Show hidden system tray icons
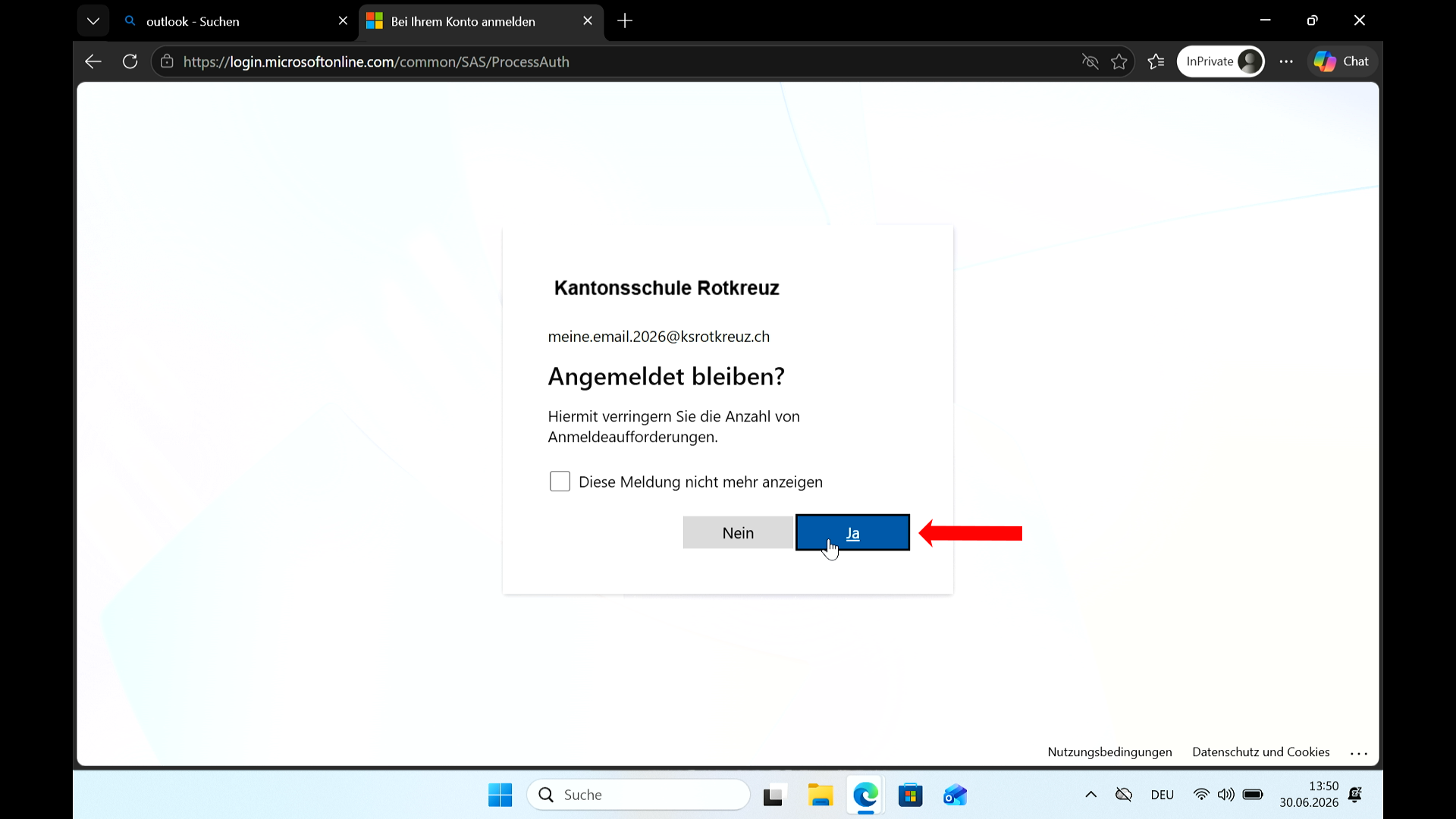1456x819 pixels. (1090, 795)
